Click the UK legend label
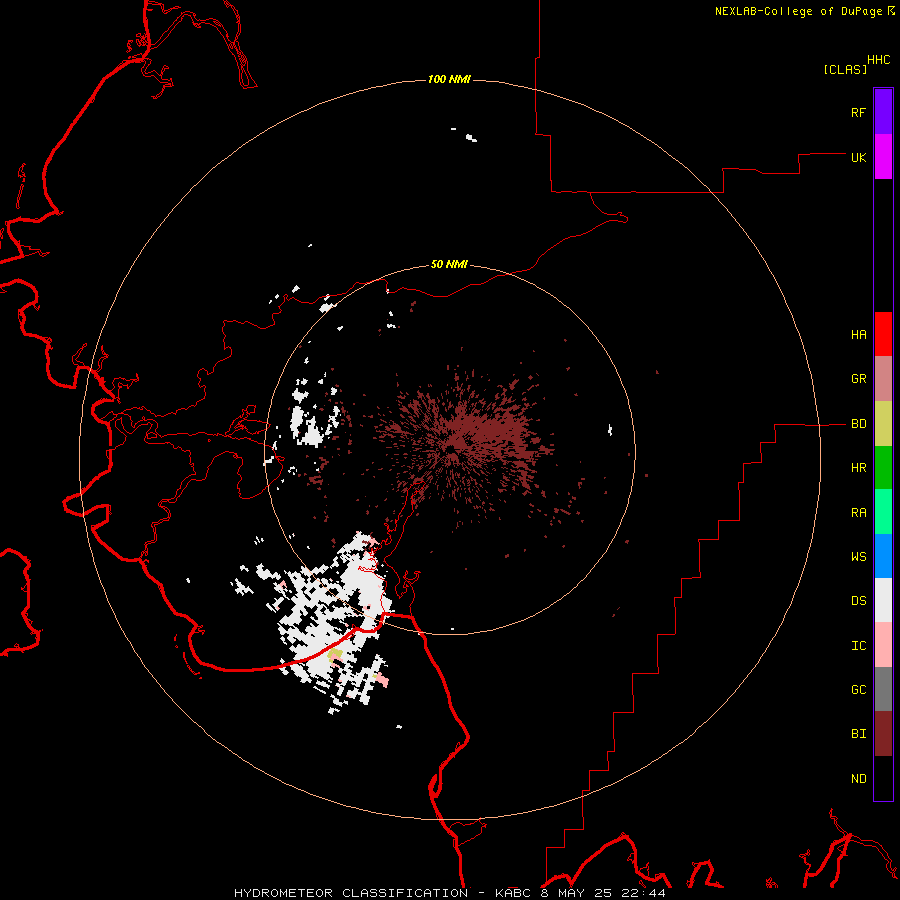 click(858, 157)
